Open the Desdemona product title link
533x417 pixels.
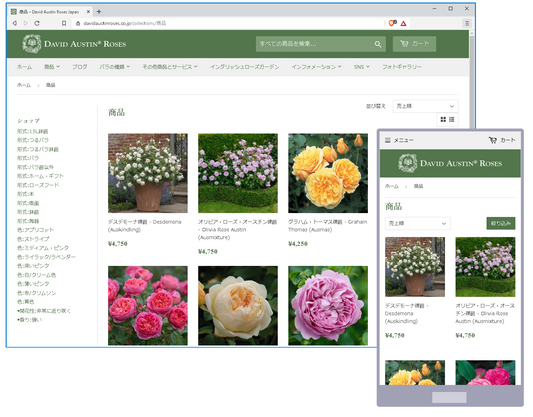(x=144, y=226)
